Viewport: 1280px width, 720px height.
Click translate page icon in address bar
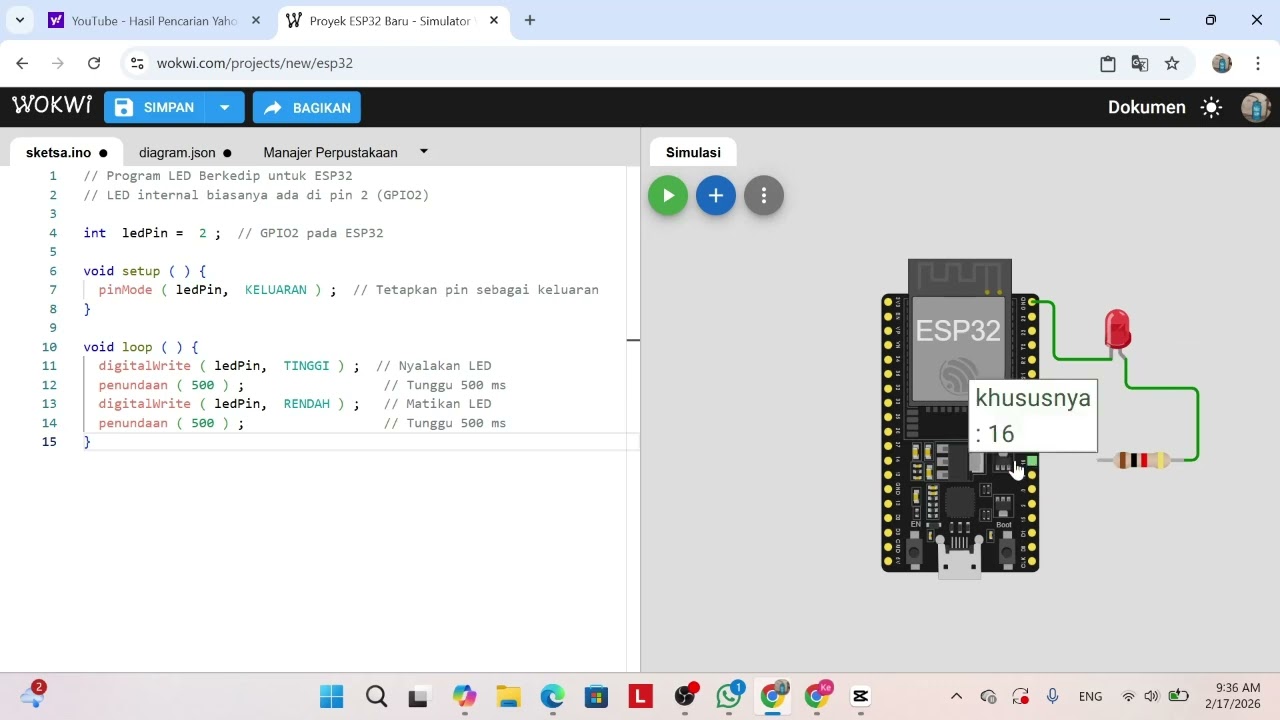pyautogui.click(x=1140, y=63)
